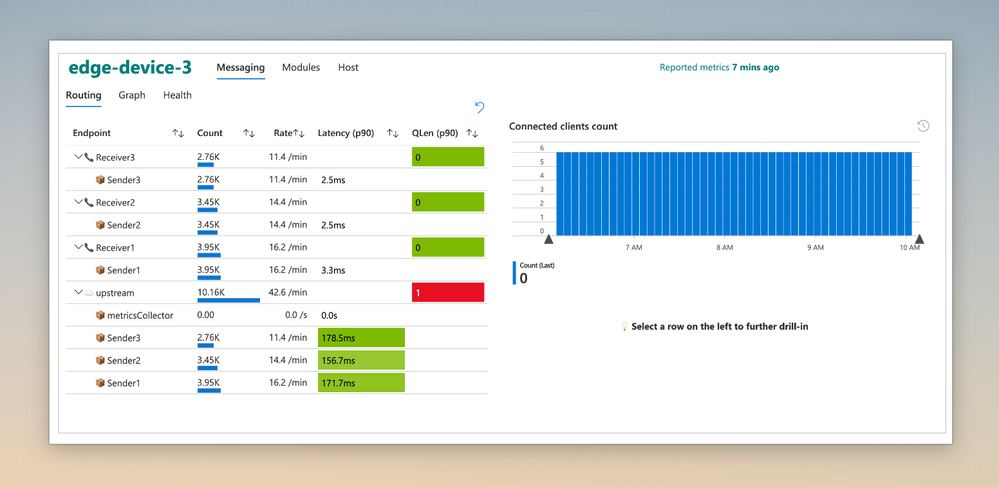Collapse the Receiver2 endpoint row
The width and height of the screenshot is (999, 487).
point(78,202)
